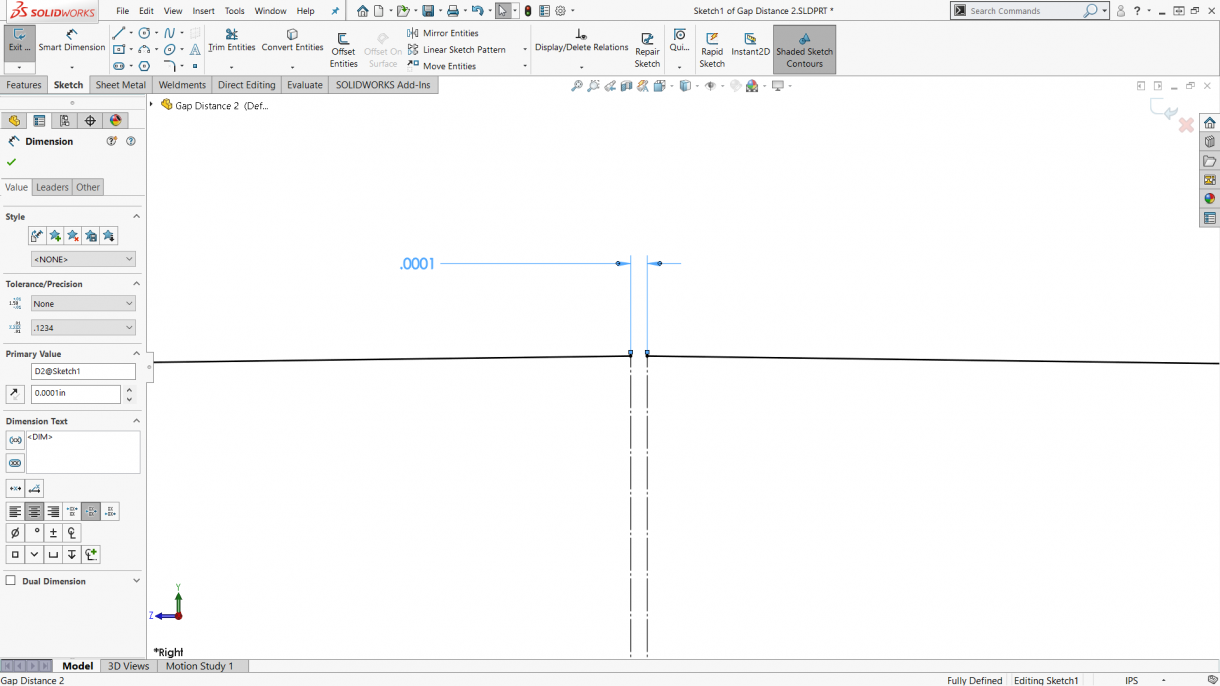1220x686 pixels.
Task: Open the unit precision .1234 dropdown
Action: click(83, 327)
